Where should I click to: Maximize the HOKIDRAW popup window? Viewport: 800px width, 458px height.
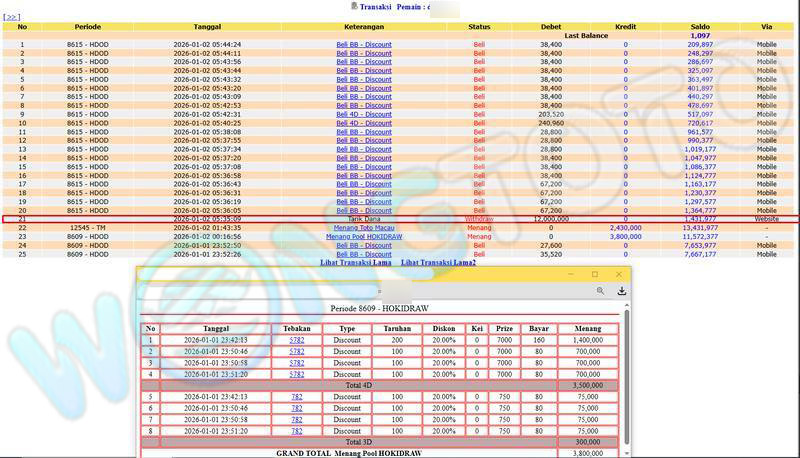(x=594, y=274)
